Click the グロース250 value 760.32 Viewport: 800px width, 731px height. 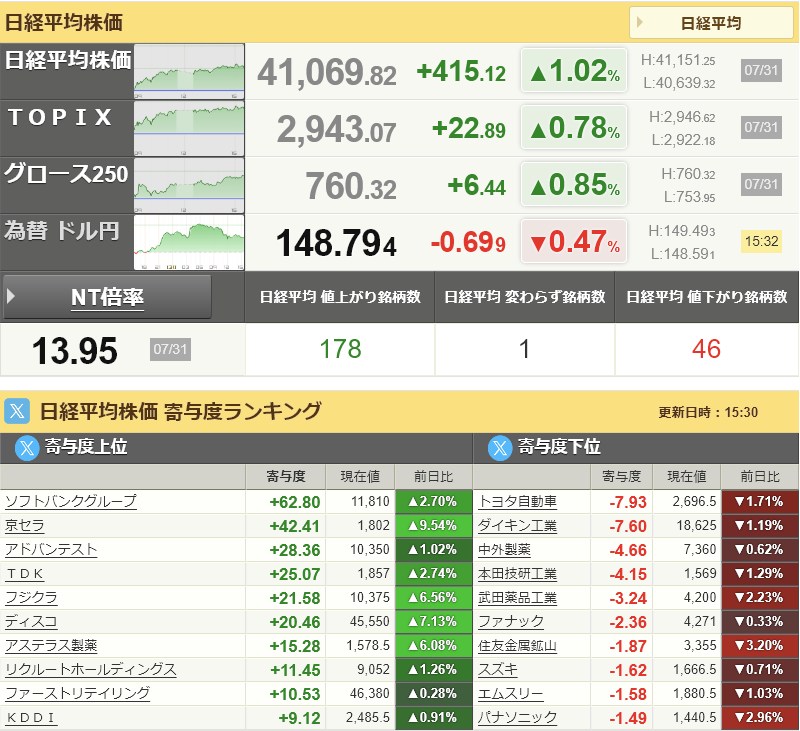coord(351,186)
